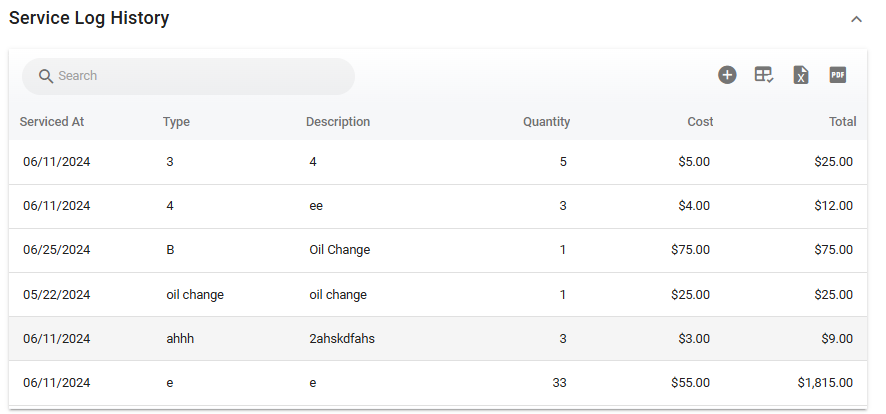Screen dimensions: 886x414
Task: Collapse the Service Log History section
Action: (856, 19)
